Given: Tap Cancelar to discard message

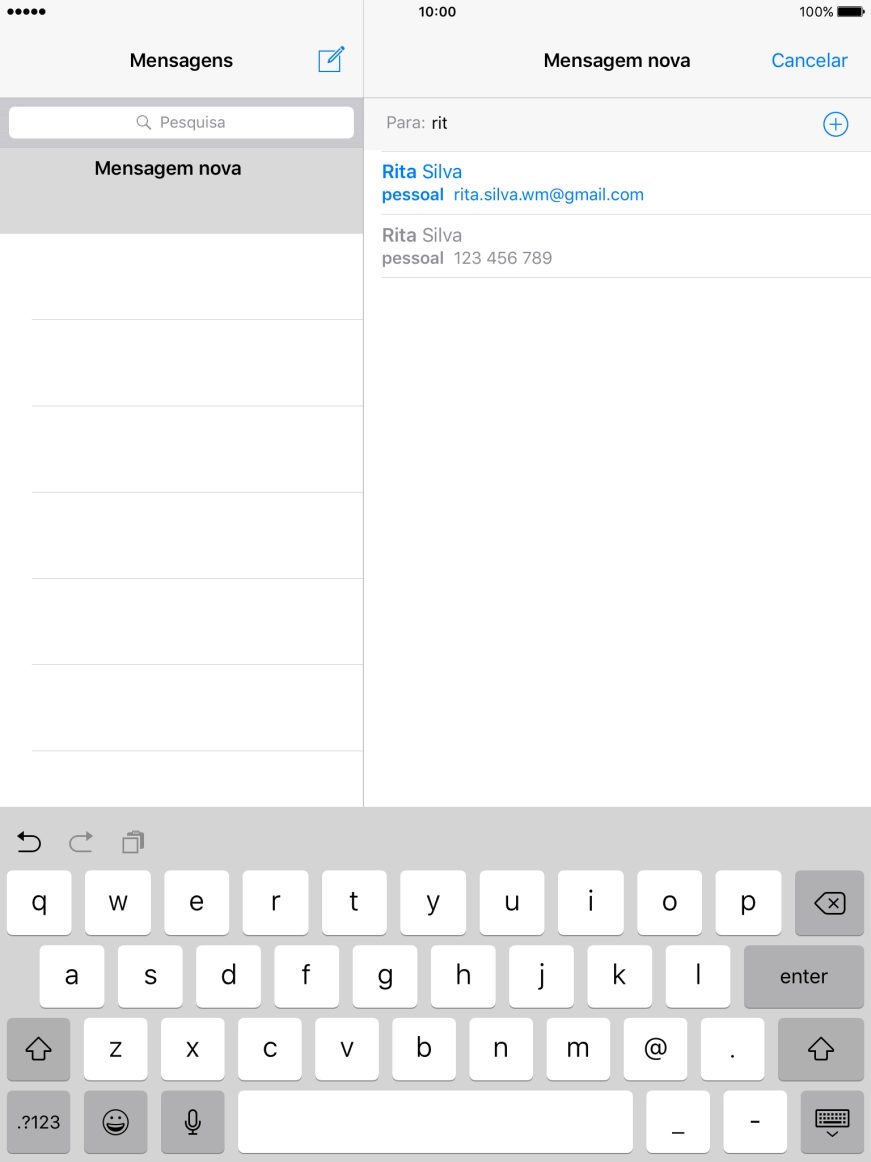Looking at the screenshot, I should (x=809, y=60).
